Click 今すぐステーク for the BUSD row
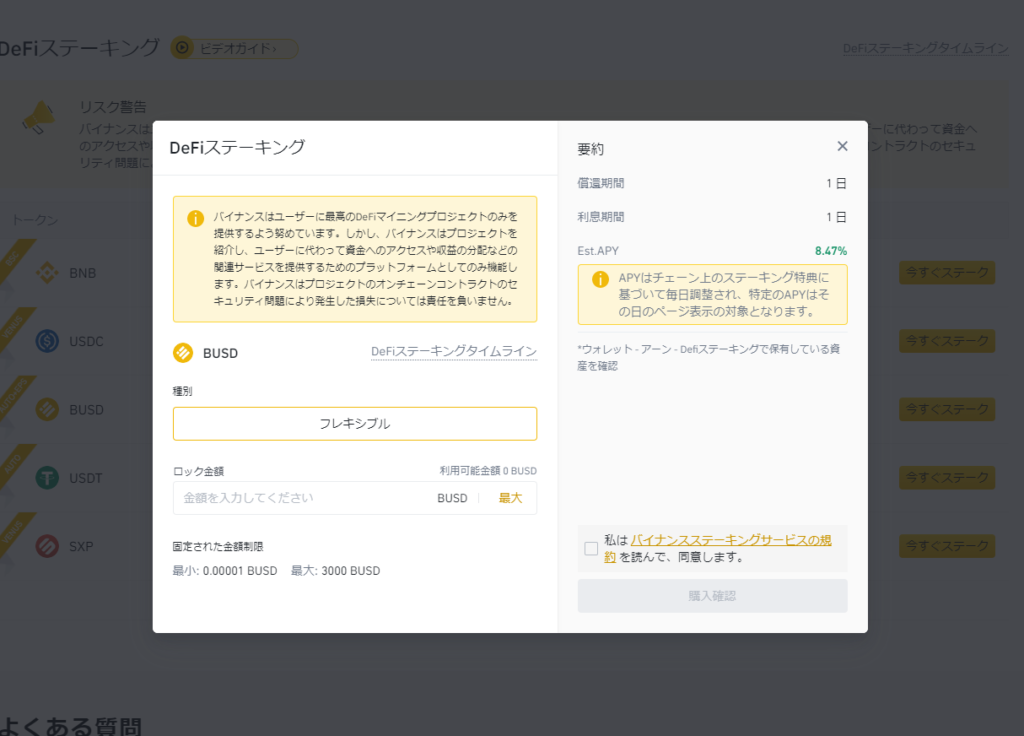Image resolution: width=1024 pixels, height=736 pixels. (x=947, y=409)
